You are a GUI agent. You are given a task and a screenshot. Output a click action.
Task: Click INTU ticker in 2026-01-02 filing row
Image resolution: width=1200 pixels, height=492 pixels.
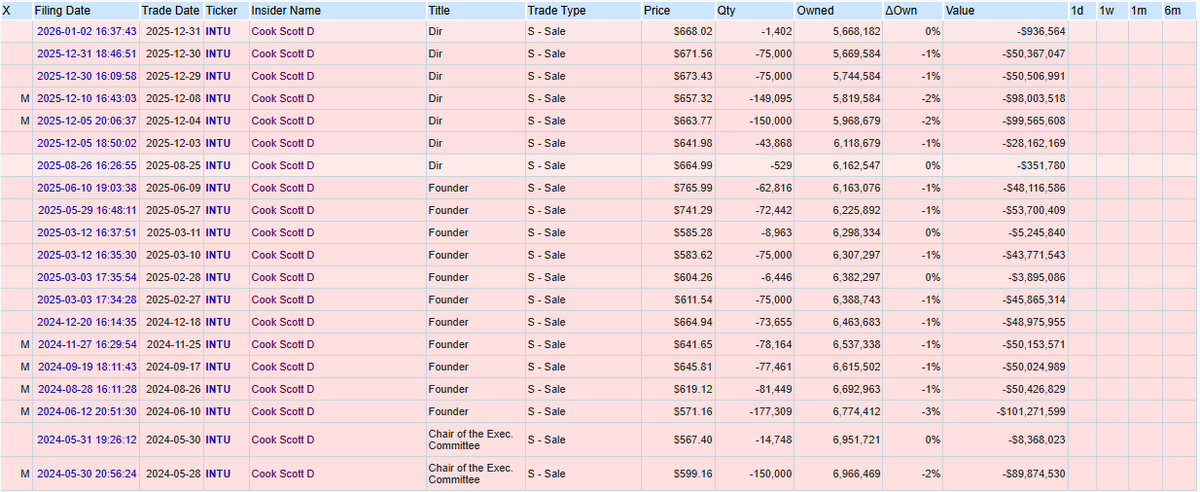coord(220,32)
